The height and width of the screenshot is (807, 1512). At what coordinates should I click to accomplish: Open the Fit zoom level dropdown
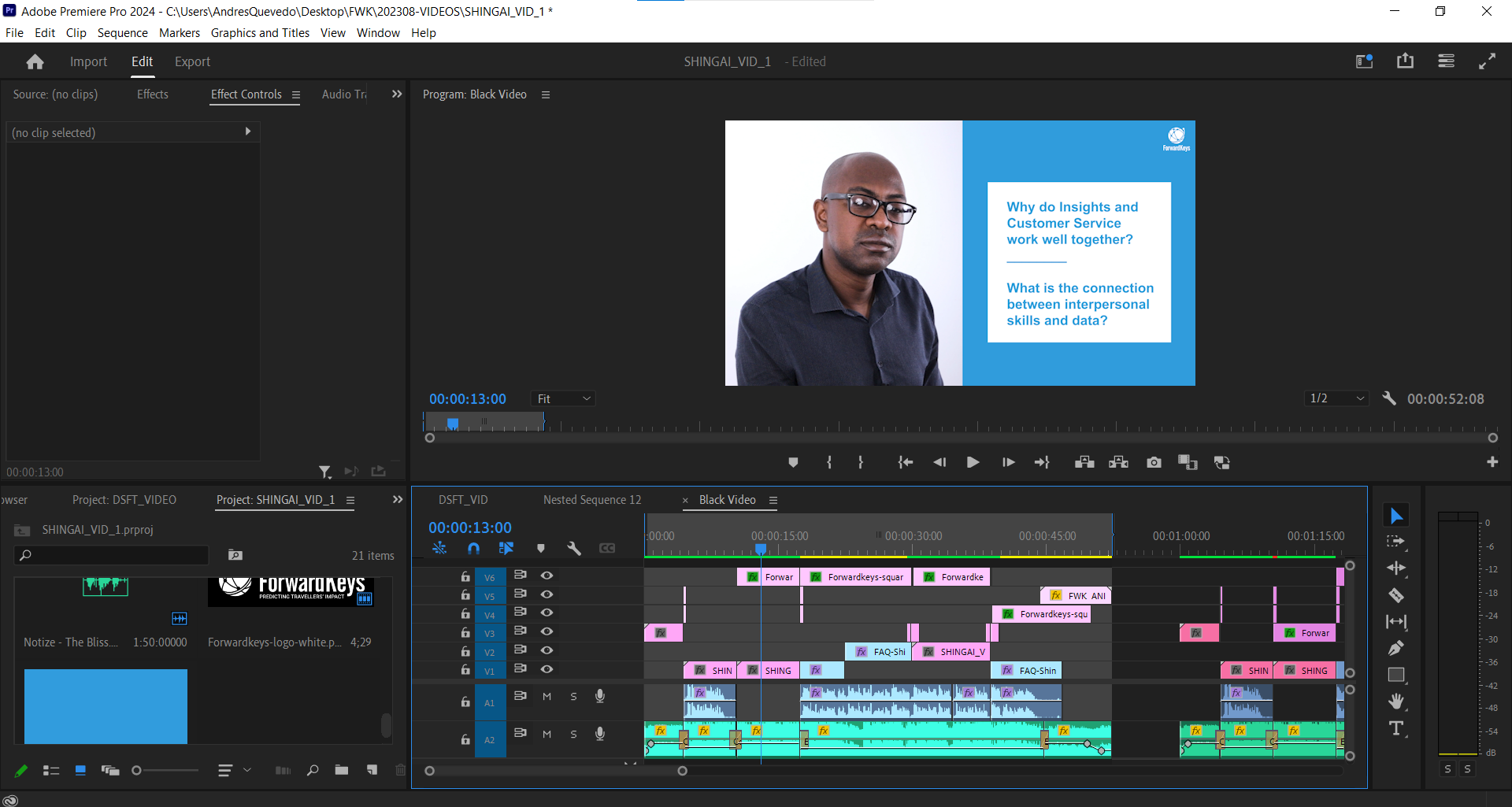click(x=563, y=399)
